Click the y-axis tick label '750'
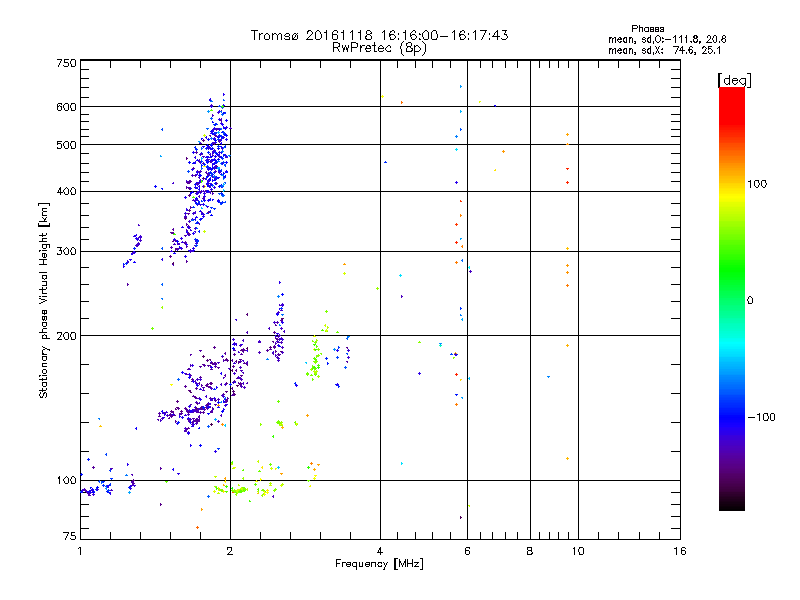 tap(66, 63)
